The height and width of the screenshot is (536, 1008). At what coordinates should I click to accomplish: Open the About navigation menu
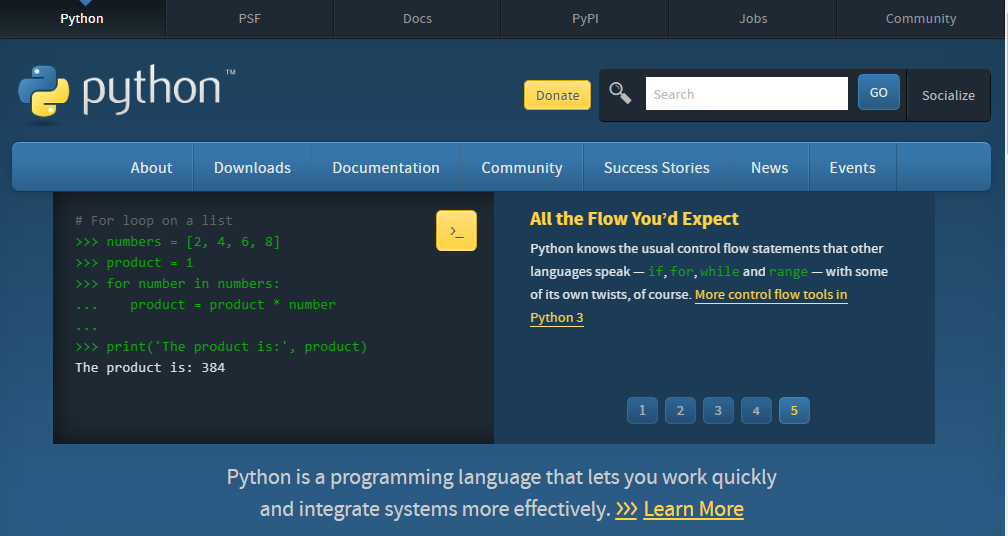point(151,168)
